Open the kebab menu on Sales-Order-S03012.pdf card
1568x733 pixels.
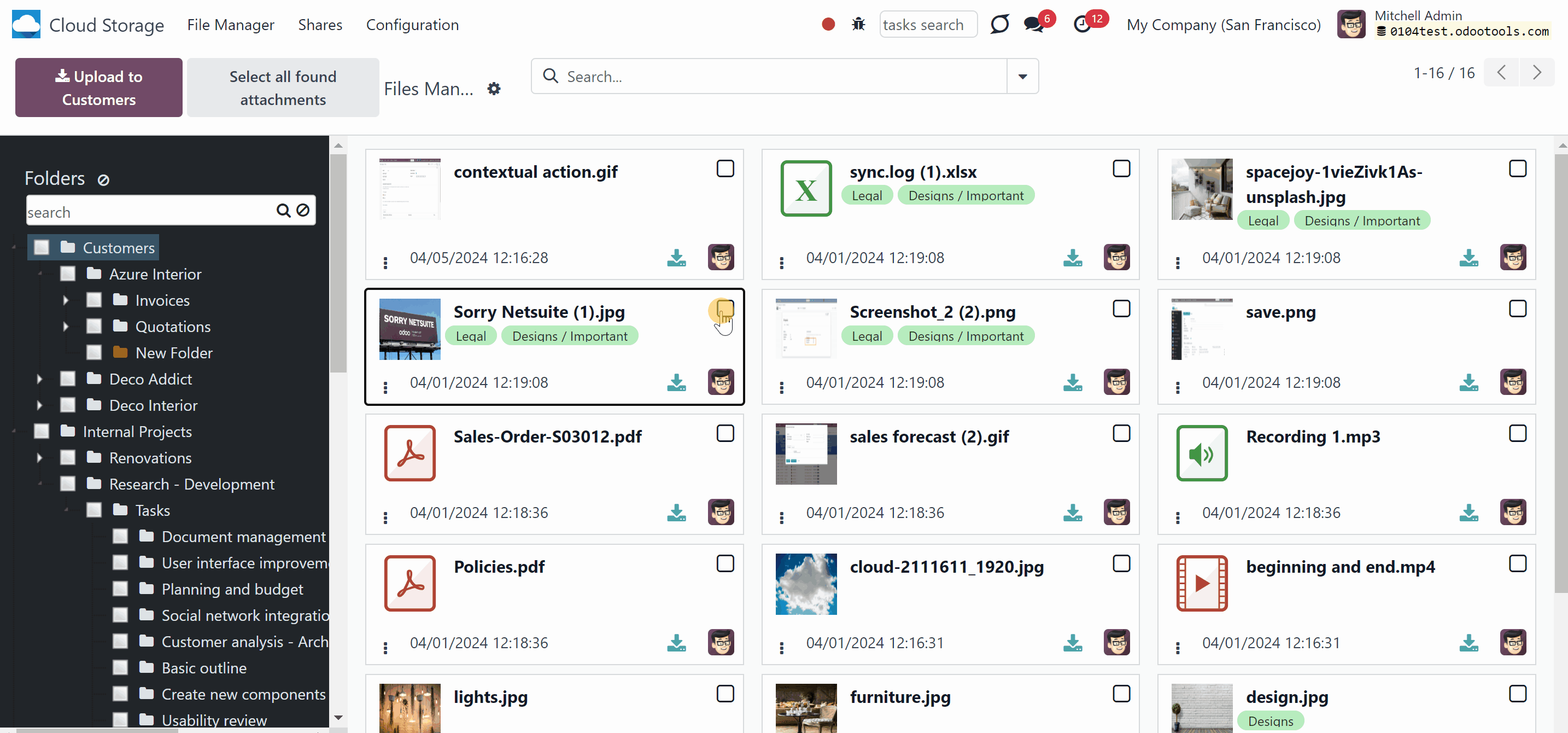click(385, 517)
